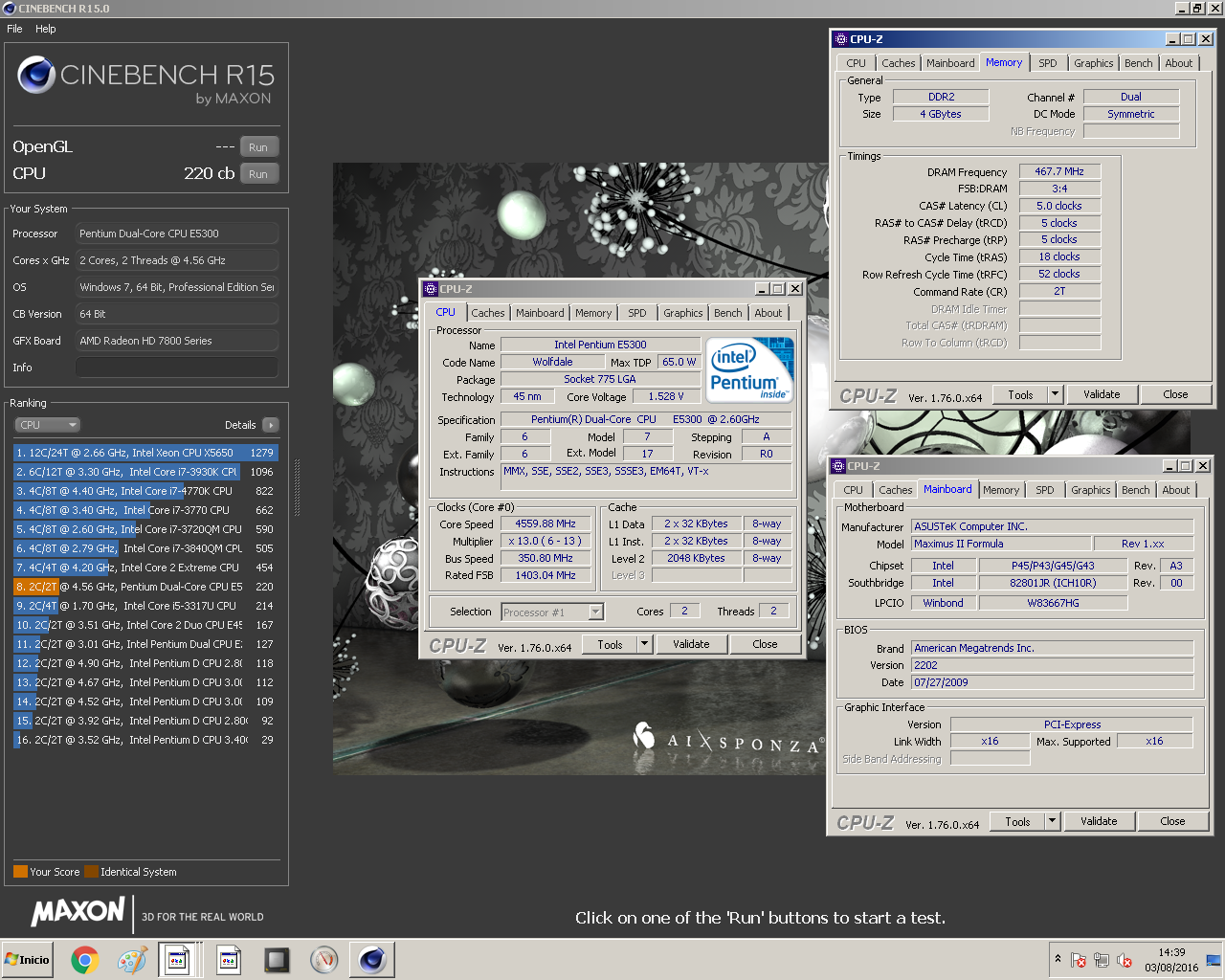Open the second CPU-Z taskbar window
This screenshot has height=980, width=1225.
click(x=229, y=959)
